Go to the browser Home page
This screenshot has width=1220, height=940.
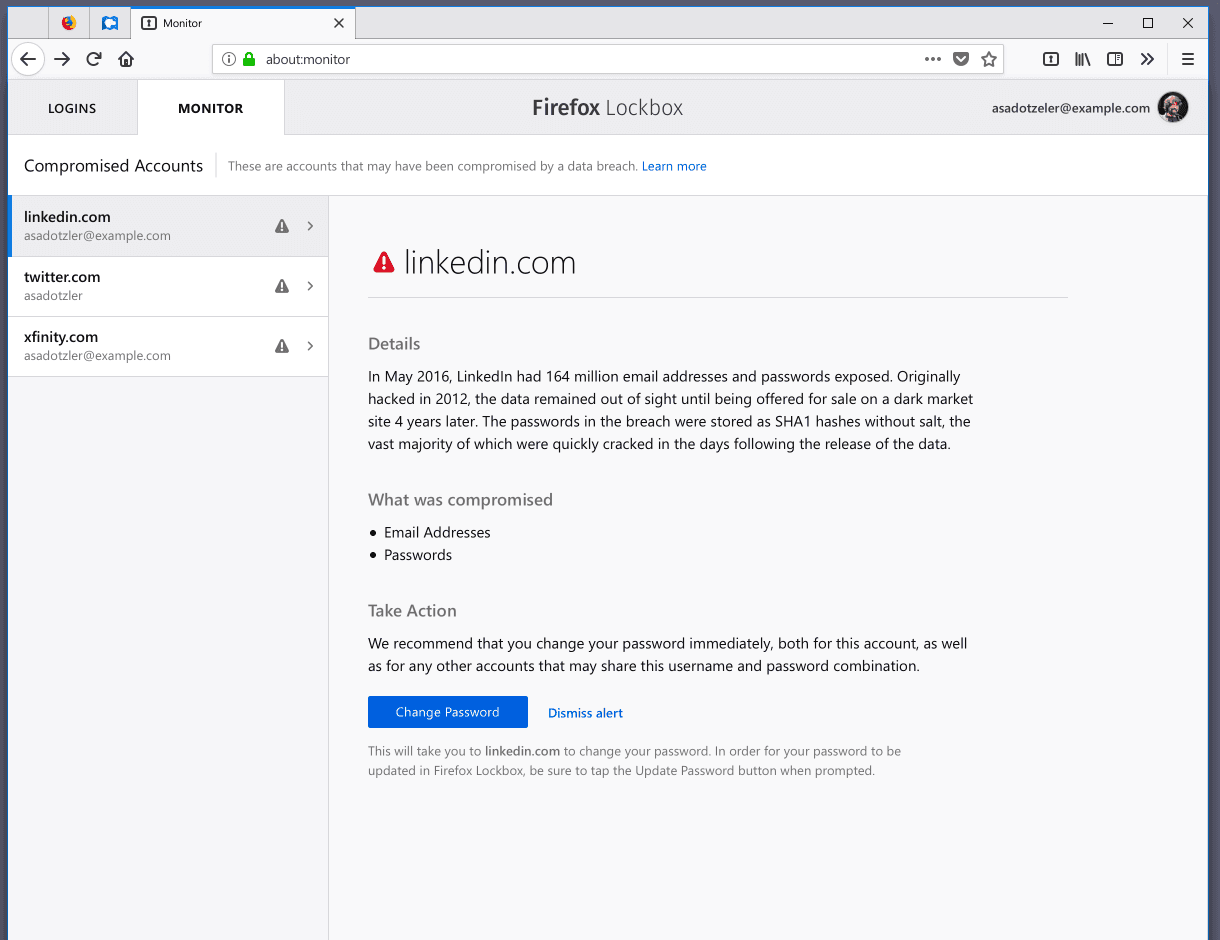(x=126, y=59)
